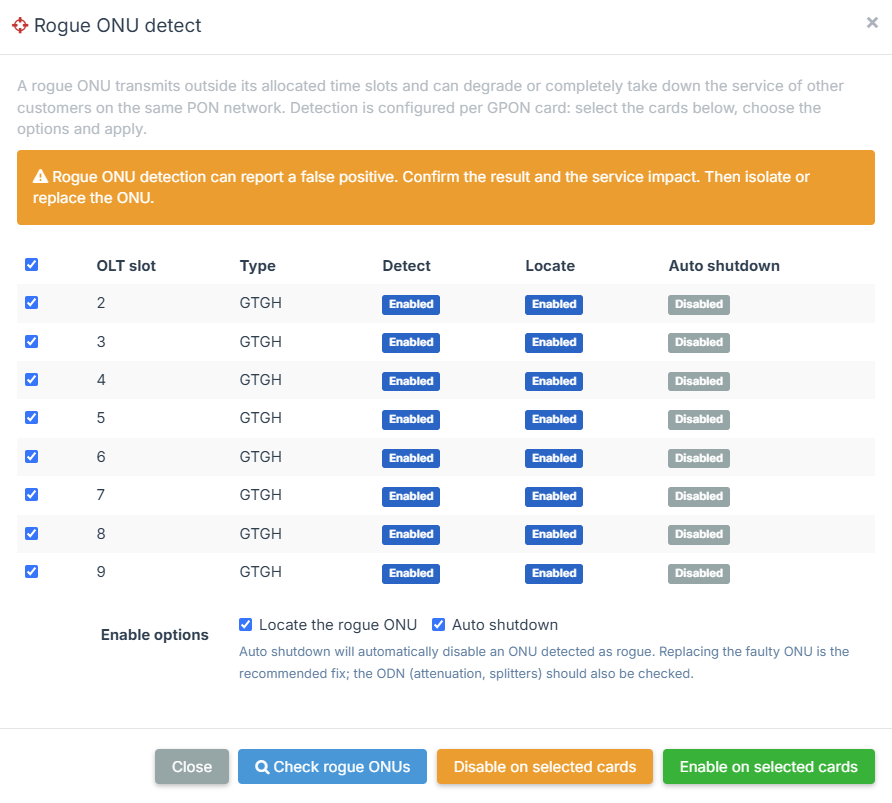Uncheck the OLT slot 2 checkbox
This screenshot has width=892, height=803.
click(x=32, y=303)
